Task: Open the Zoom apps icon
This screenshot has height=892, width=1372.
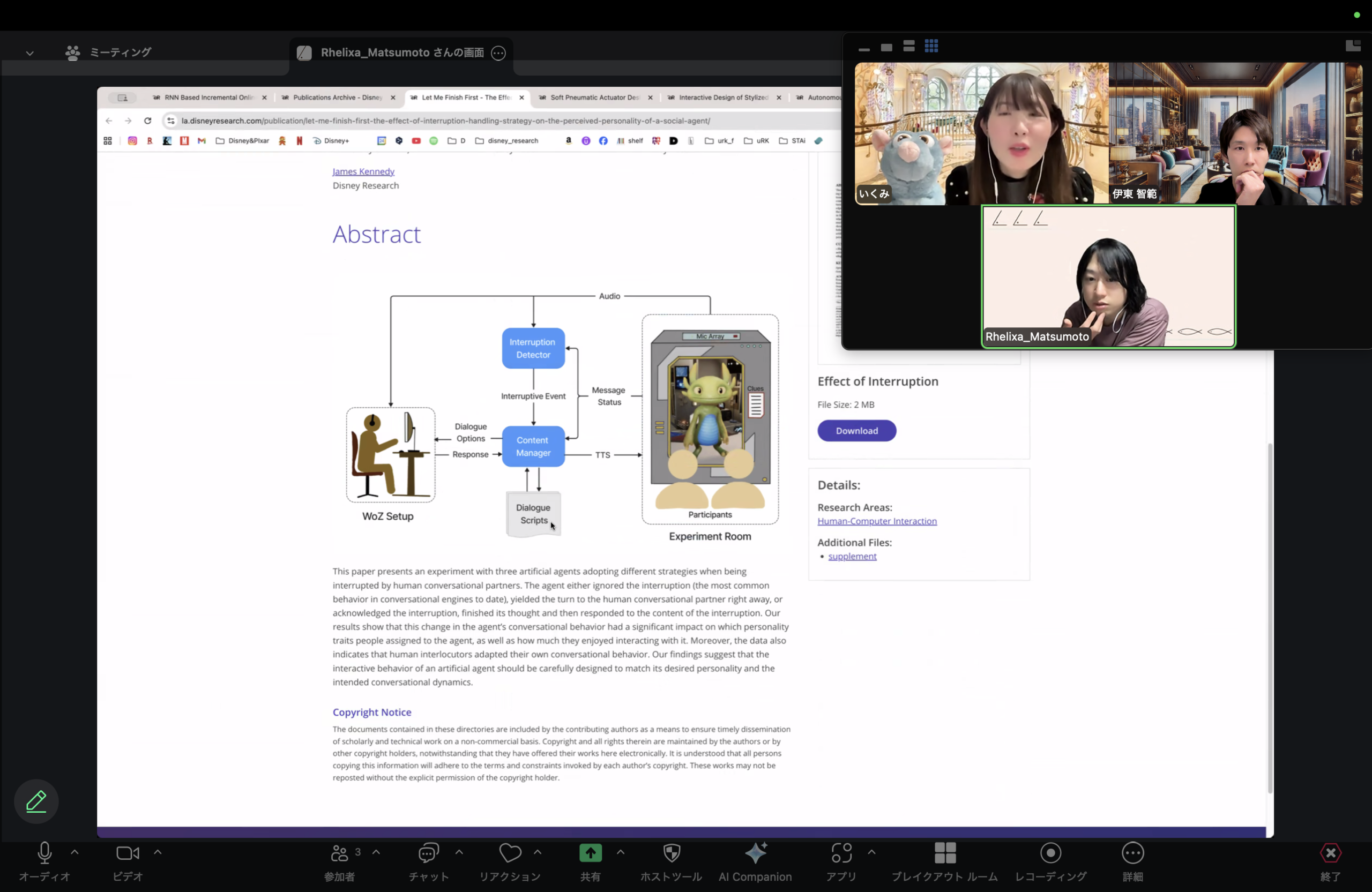Action: coord(841,853)
